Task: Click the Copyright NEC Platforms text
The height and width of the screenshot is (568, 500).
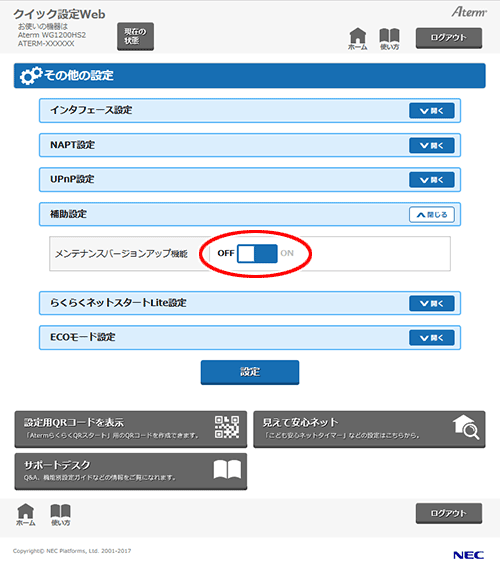Action: point(72,551)
